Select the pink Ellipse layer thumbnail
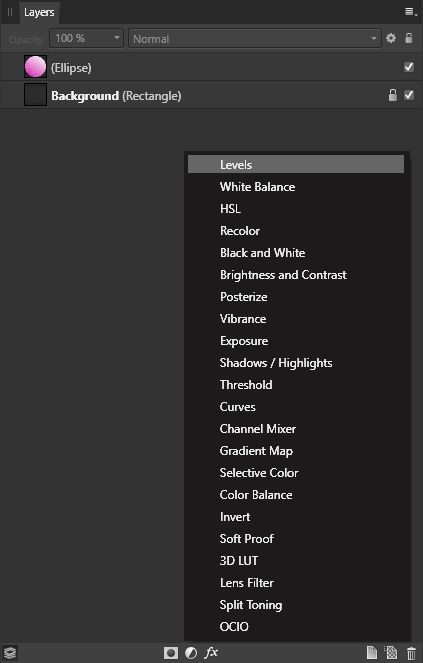 (35, 67)
